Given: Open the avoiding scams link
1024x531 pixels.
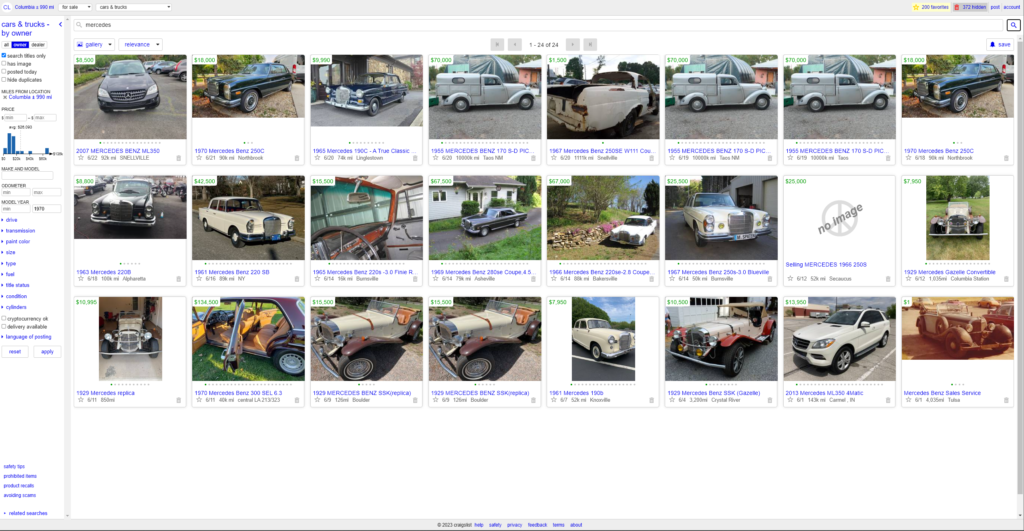Looking at the screenshot, I should (20, 495).
